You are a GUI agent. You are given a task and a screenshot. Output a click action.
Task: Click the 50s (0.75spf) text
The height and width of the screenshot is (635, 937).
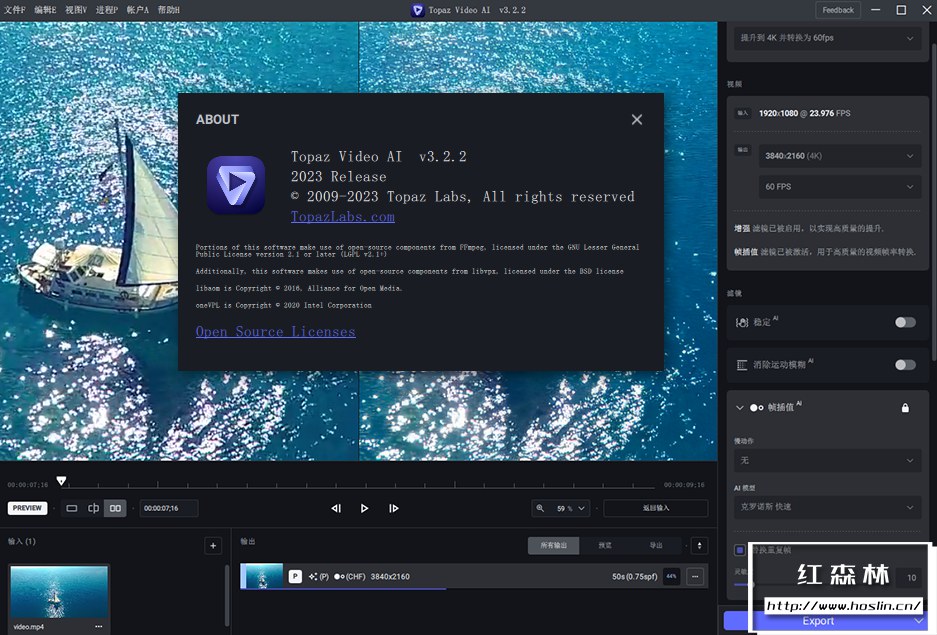pos(635,576)
